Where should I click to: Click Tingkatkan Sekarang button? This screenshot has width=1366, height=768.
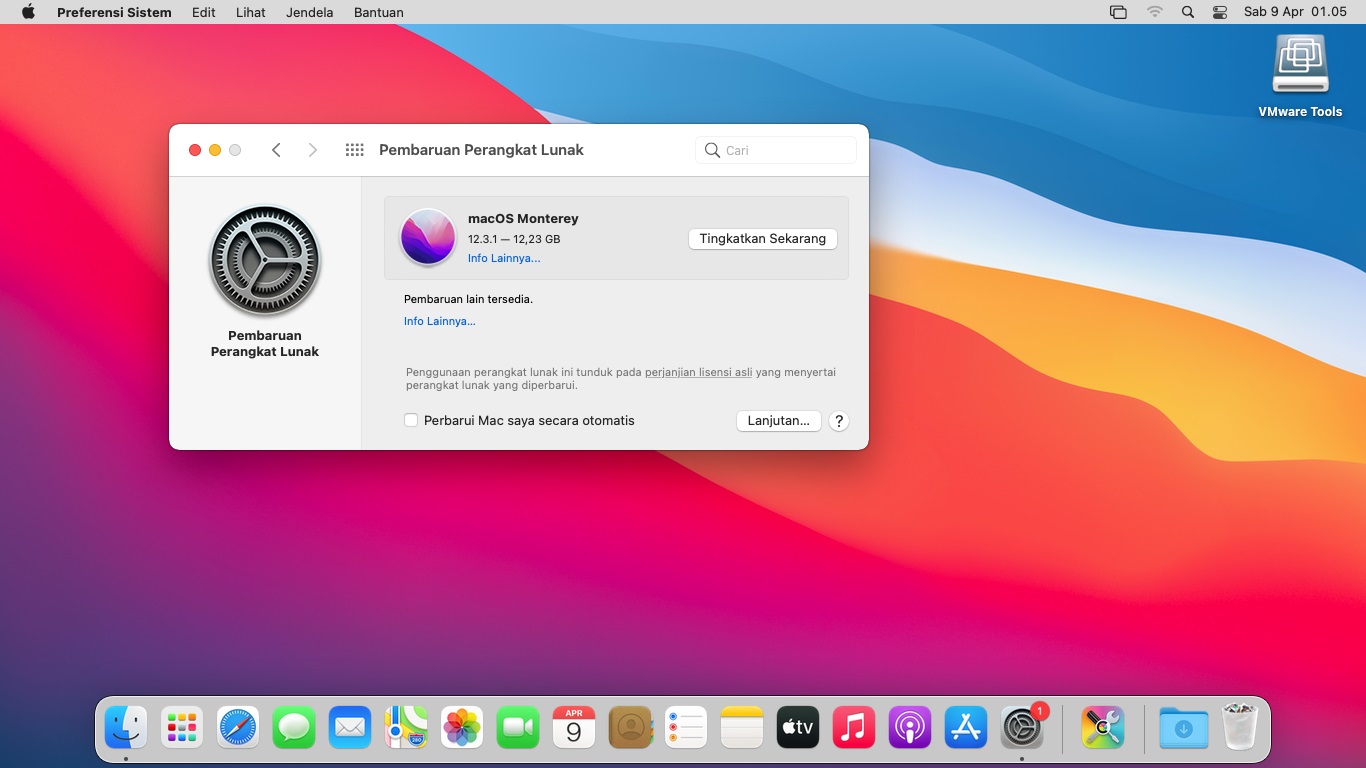pos(763,238)
